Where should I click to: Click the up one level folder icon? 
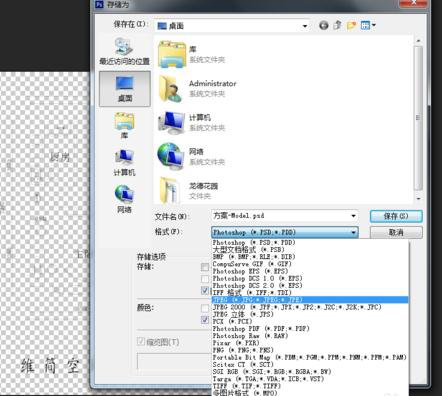coord(337,25)
